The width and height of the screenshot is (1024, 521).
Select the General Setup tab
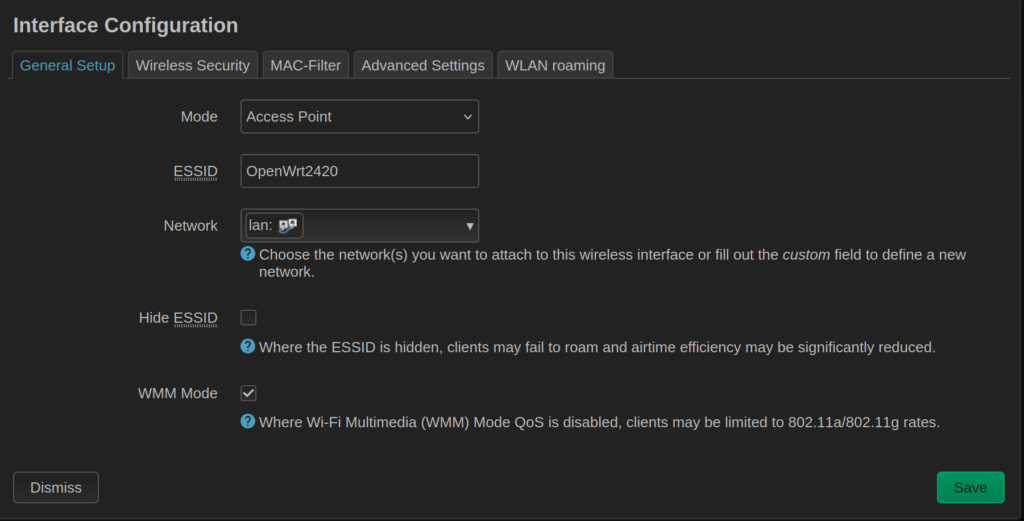(67, 65)
